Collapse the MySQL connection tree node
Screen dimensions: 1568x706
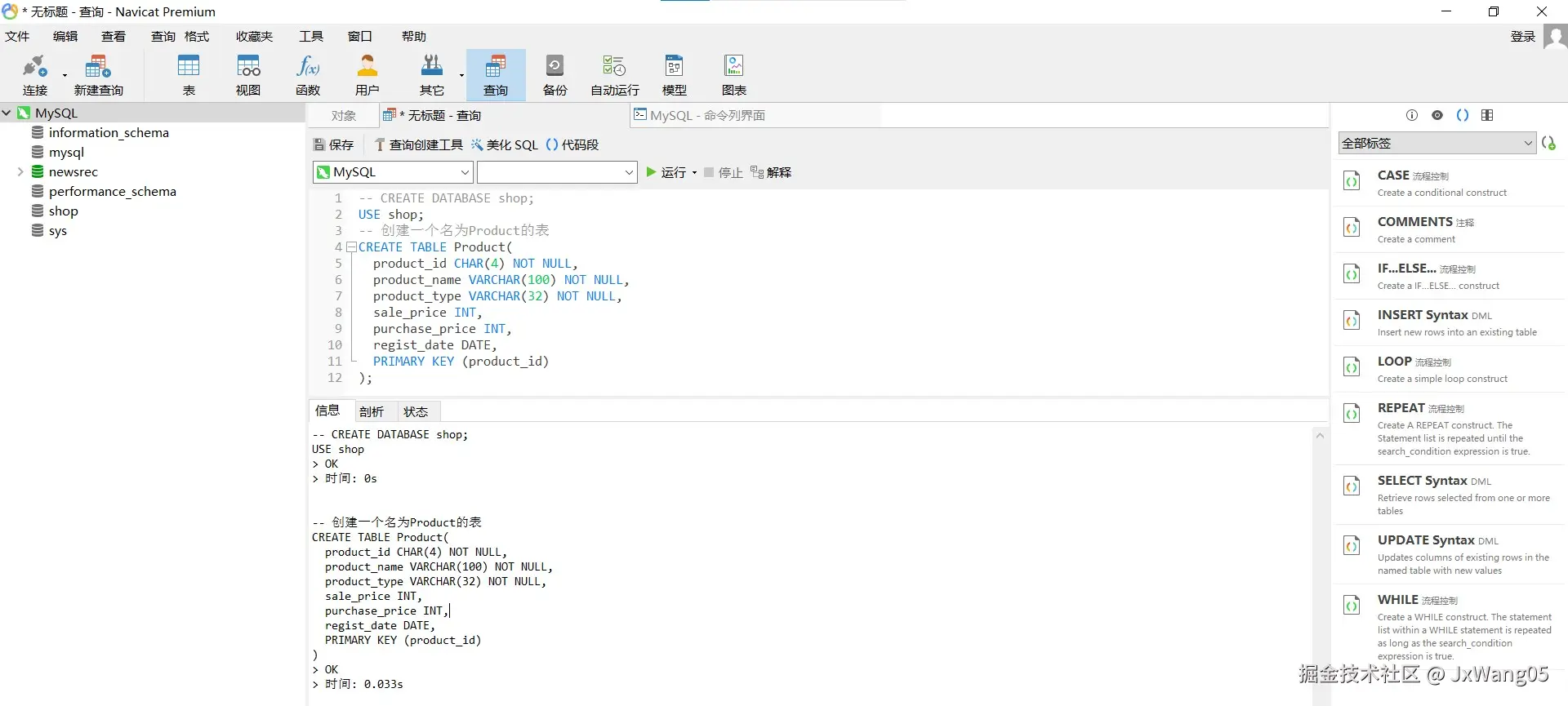coord(7,113)
